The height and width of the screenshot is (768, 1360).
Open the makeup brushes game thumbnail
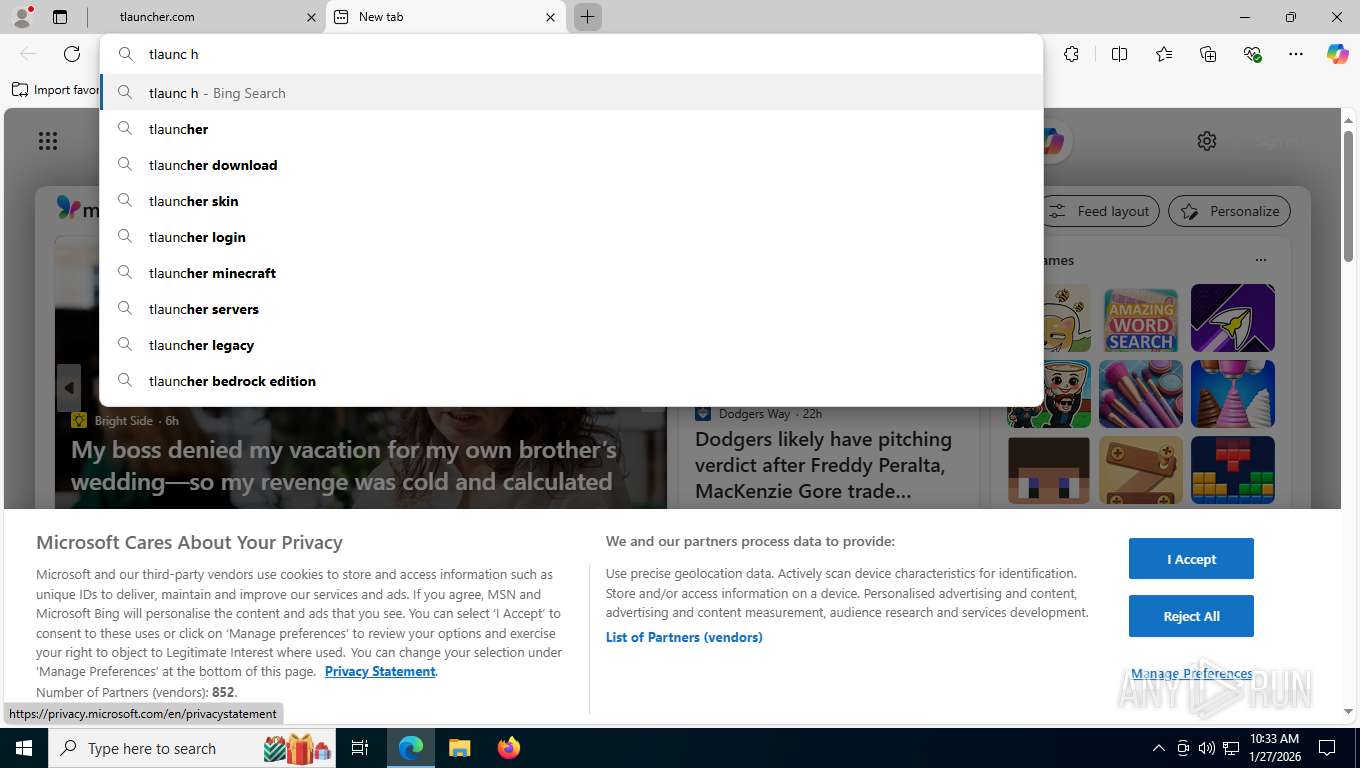[1141, 394]
